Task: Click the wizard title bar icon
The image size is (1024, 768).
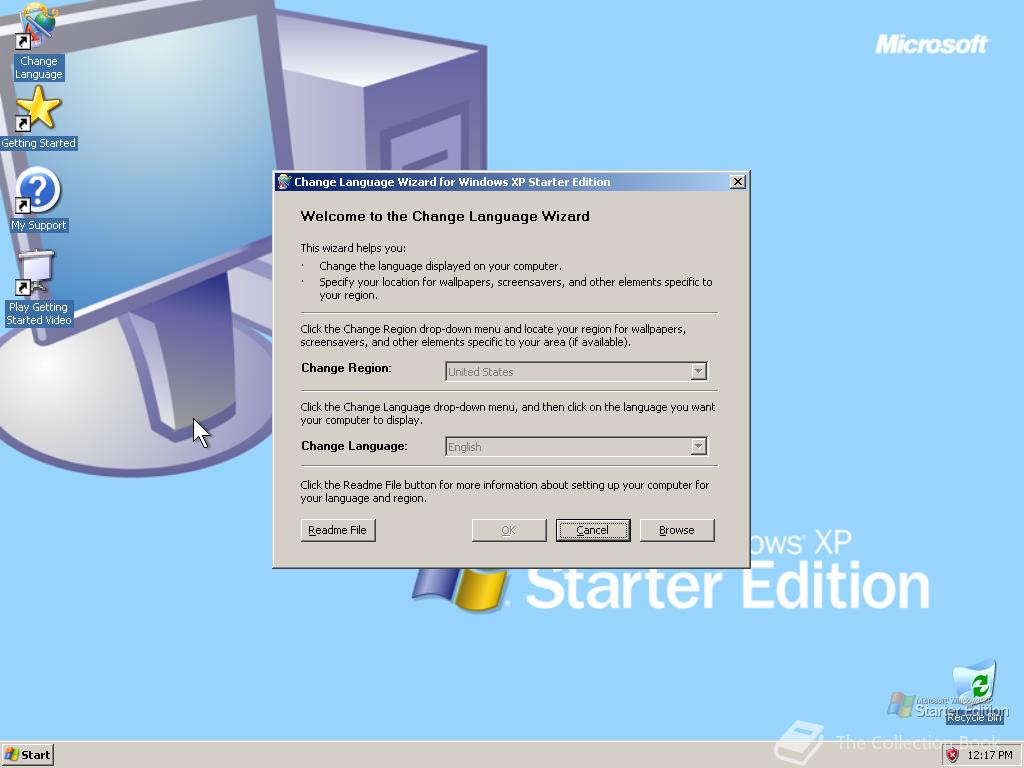Action: tap(284, 182)
